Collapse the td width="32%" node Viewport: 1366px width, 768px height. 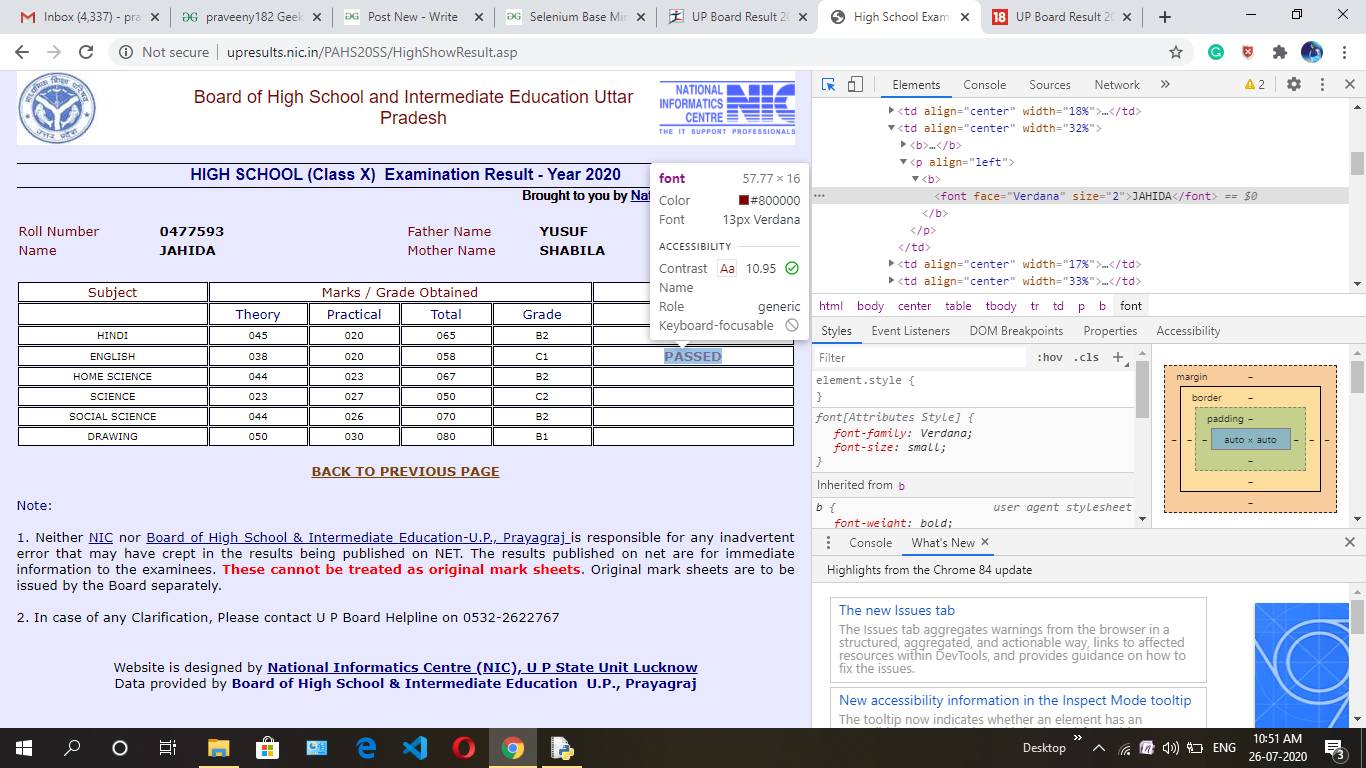click(892, 128)
